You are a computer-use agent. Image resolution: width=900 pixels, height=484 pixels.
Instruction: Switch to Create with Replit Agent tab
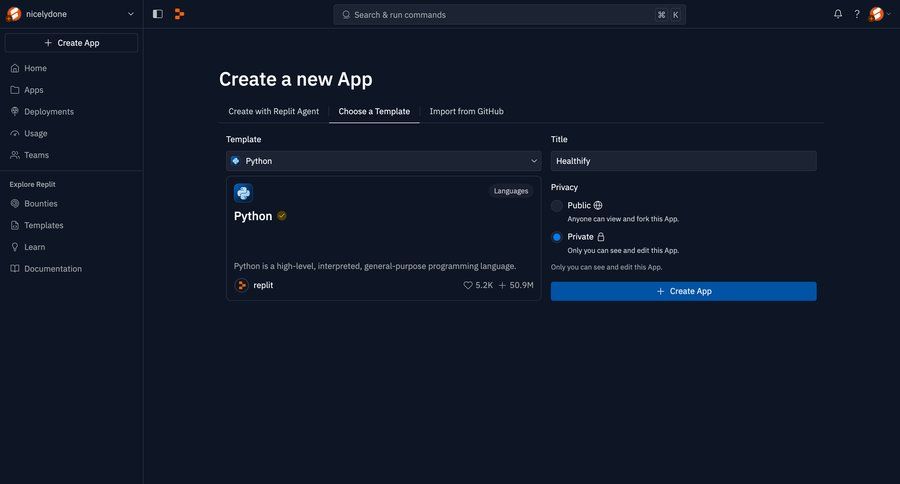pos(273,111)
